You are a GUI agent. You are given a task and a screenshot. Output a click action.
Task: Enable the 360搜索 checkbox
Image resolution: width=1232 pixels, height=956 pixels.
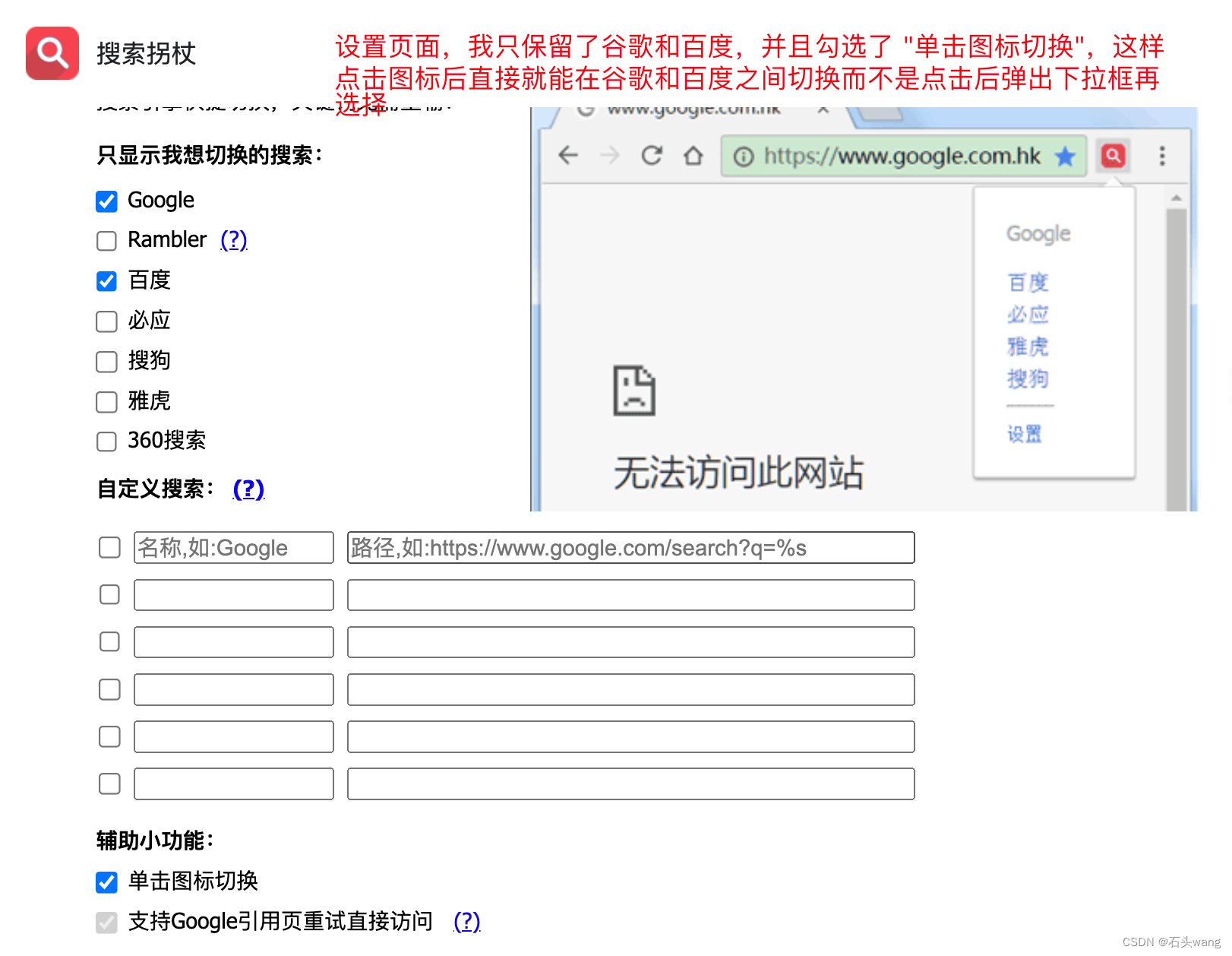click(107, 442)
